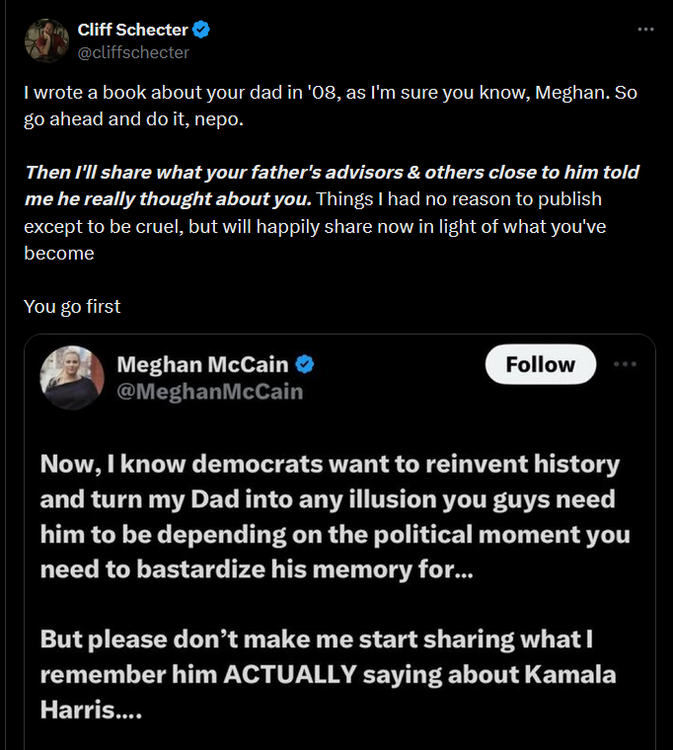The height and width of the screenshot is (750, 673).
Task: Click the "You go first" line
Action: [72, 306]
